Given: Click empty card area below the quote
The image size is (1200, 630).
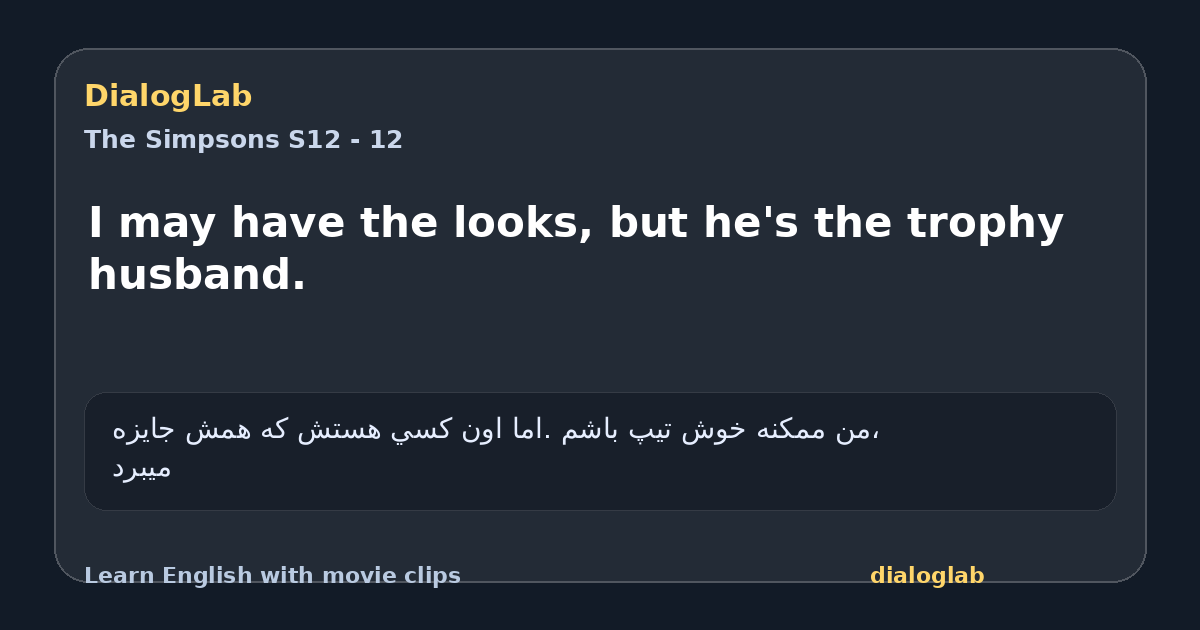Looking at the screenshot, I should [x=600, y=345].
